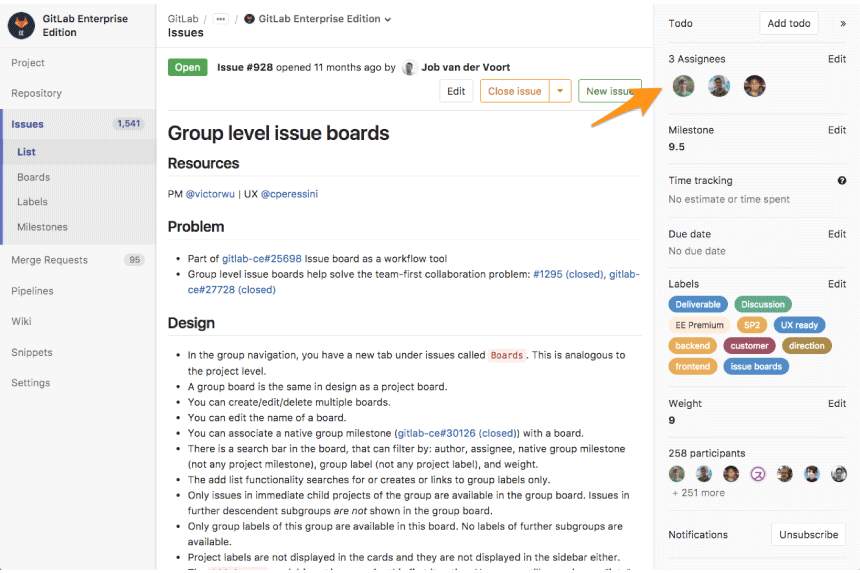The width and height of the screenshot is (860, 573).
Task: Click the GitLab fox logo avatar
Action: [21, 26]
